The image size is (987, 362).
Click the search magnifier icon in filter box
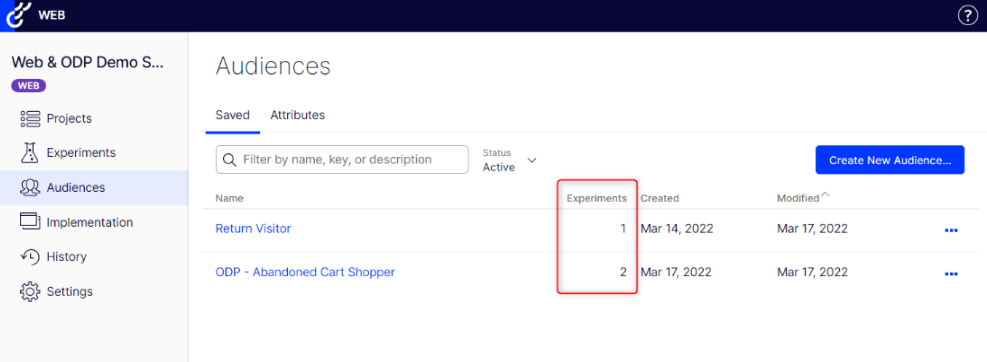point(230,160)
